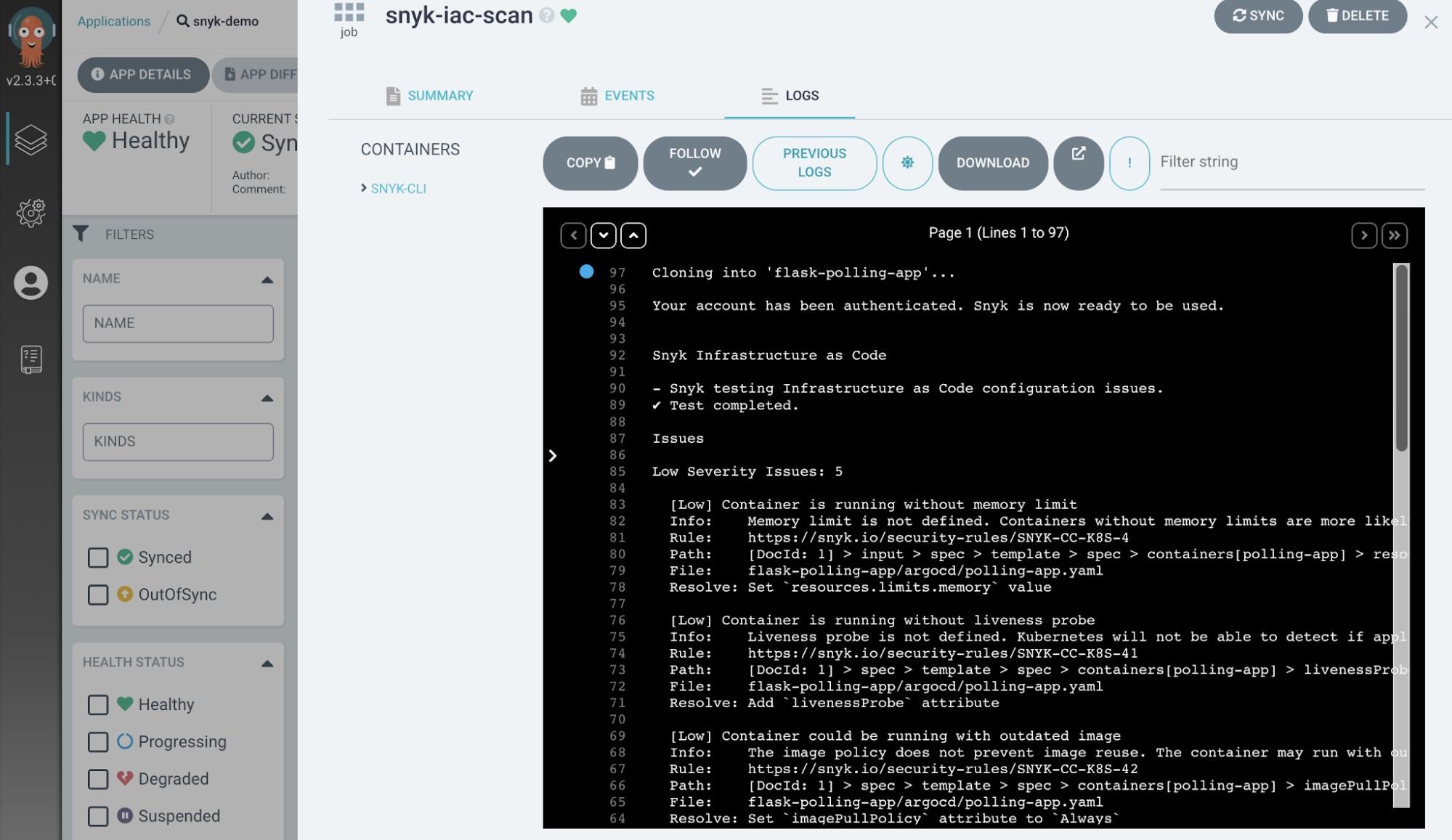Click the external link icon in logs toolbar
The width and height of the screenshot is (1452, 840).
1078,162
